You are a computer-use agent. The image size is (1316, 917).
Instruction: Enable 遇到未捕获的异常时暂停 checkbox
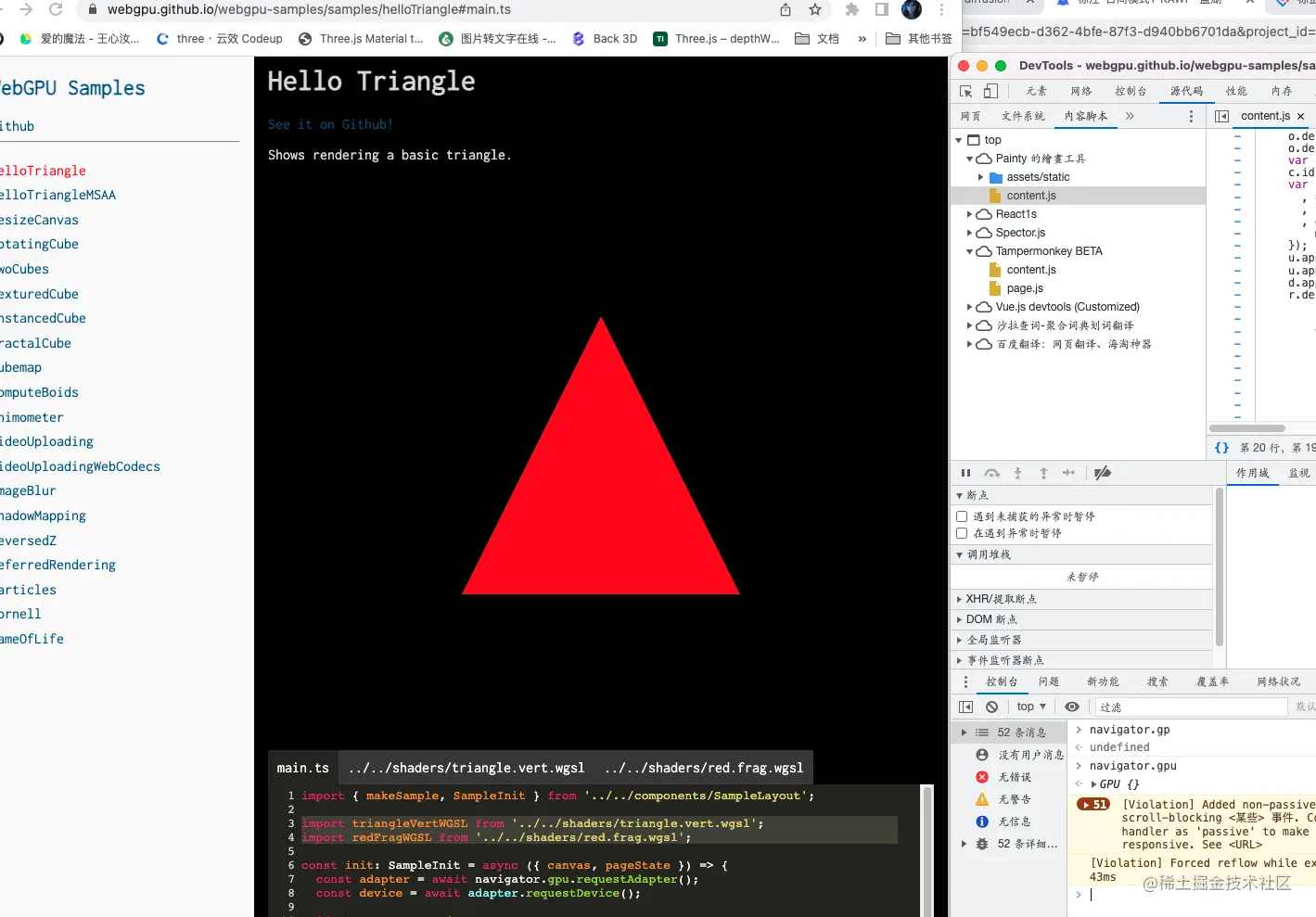point(962,516)
